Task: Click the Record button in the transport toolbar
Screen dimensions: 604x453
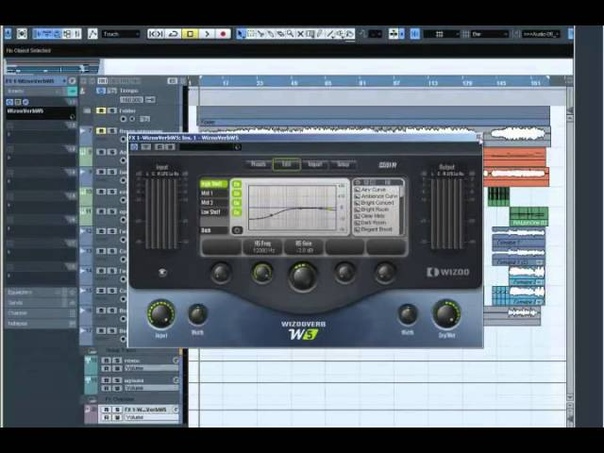Action: 223,34
